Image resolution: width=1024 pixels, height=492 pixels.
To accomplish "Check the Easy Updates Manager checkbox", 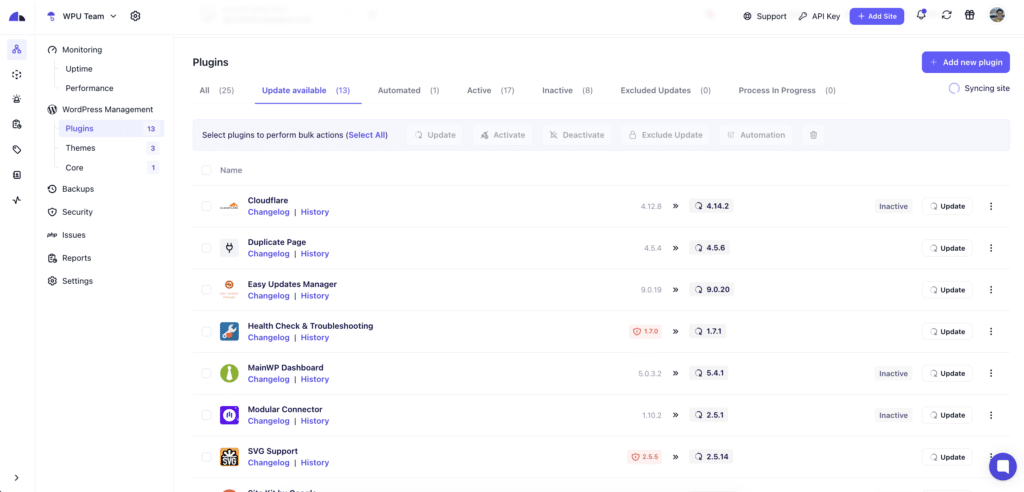I will [x=206, y=290].
